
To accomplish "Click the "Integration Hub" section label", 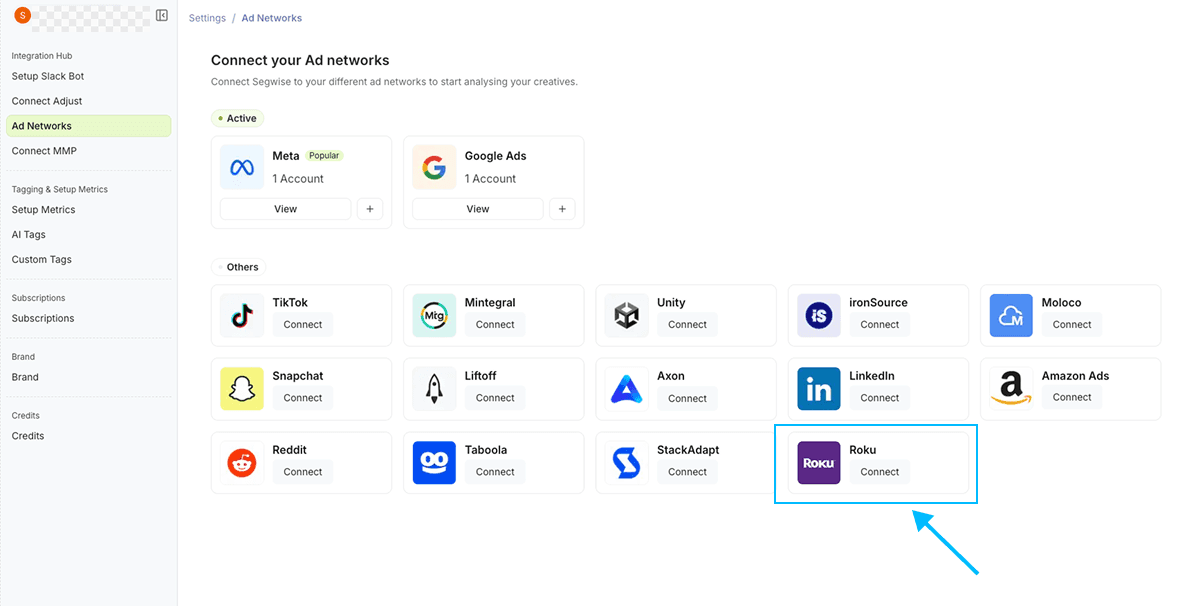I will [x=42, y=56].
